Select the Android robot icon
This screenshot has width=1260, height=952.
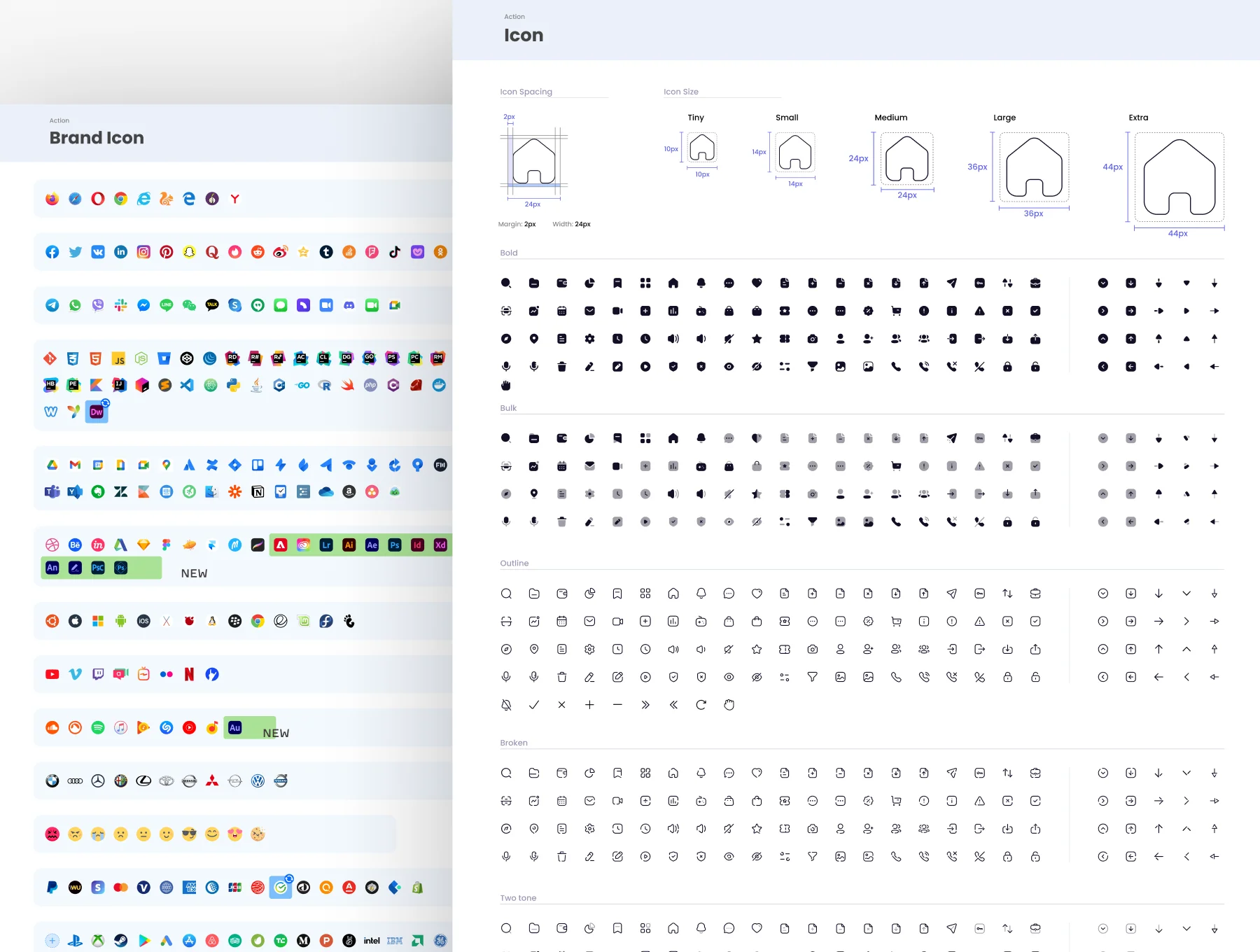pyautogui.click(x=121, y=621)
